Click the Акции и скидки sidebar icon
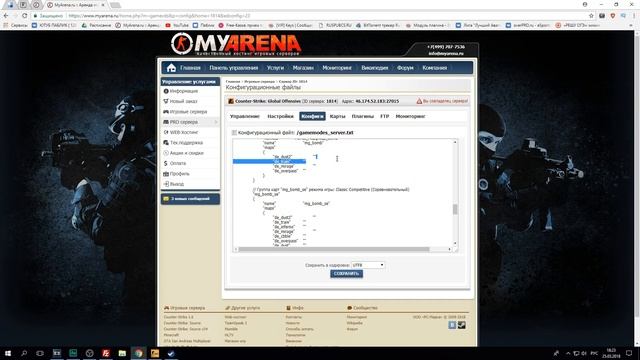 (166, 153)
